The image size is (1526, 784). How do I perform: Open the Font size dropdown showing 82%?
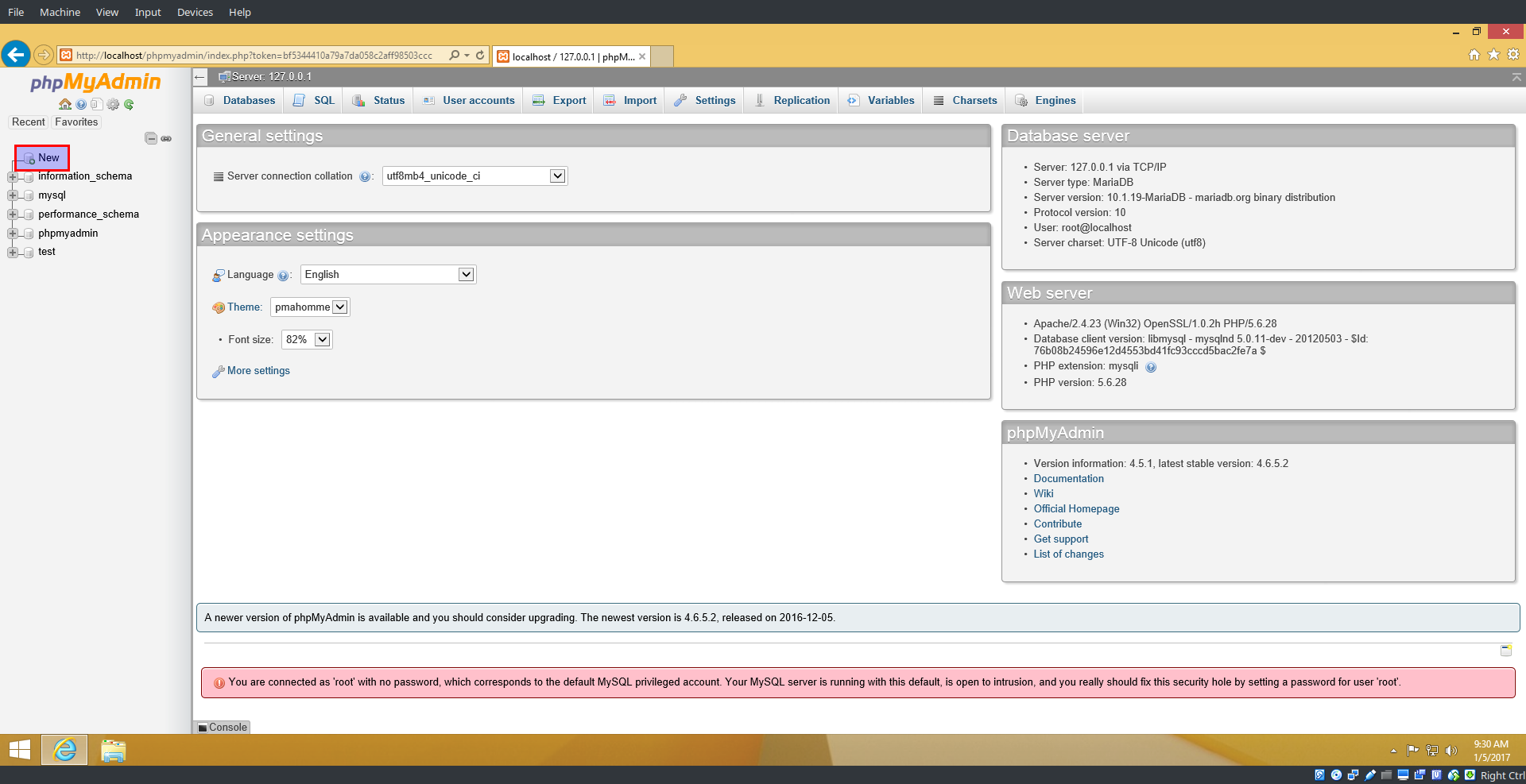click(x=307, y=339)
